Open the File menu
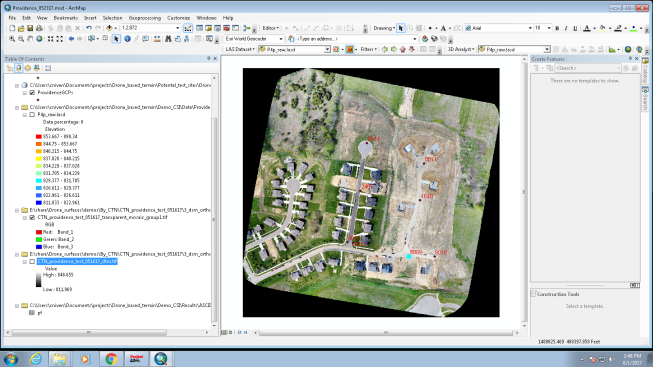653x367 pixels. point(12,18)
